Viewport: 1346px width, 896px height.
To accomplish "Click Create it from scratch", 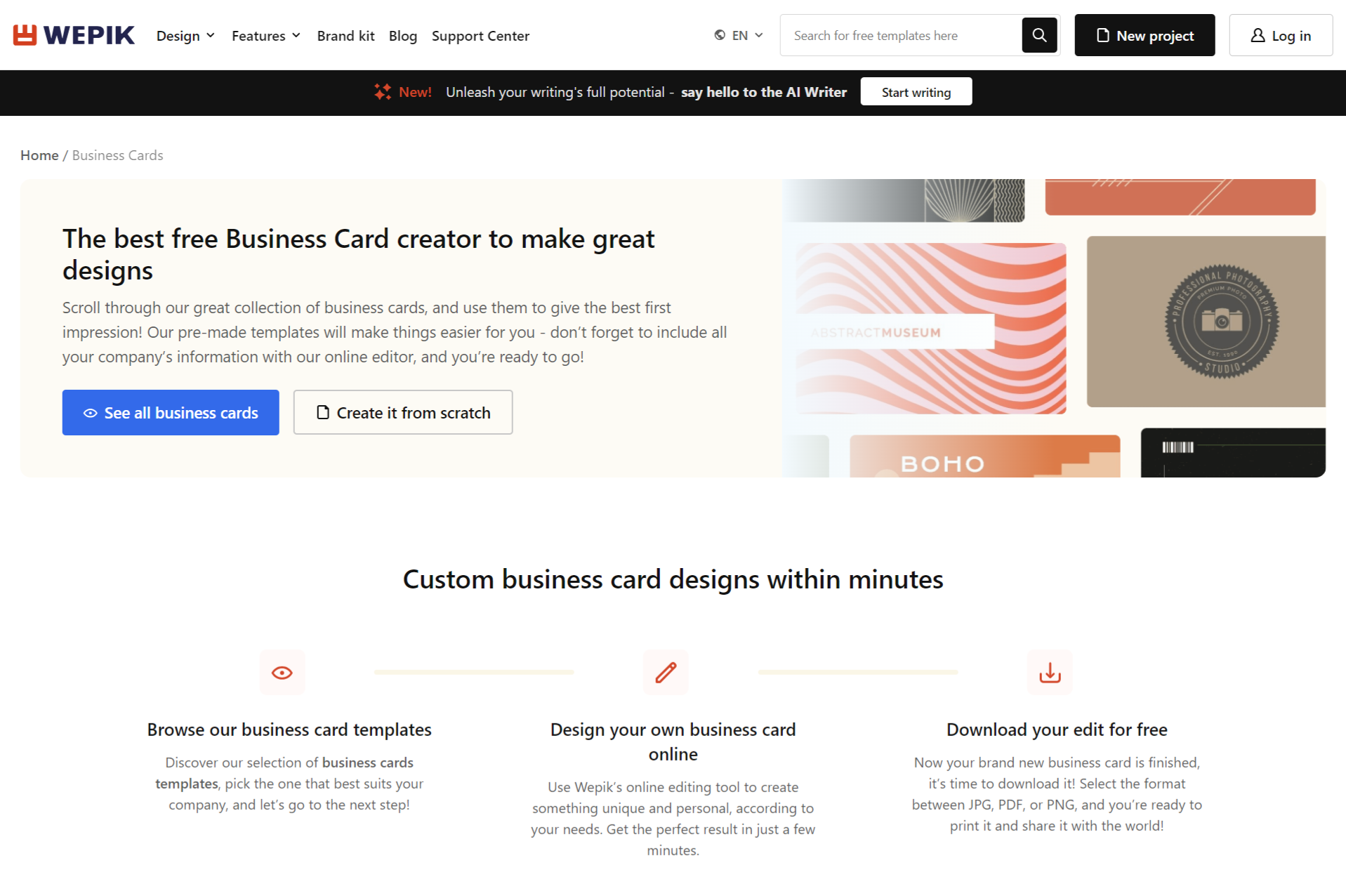I will [x=403, y=413].
